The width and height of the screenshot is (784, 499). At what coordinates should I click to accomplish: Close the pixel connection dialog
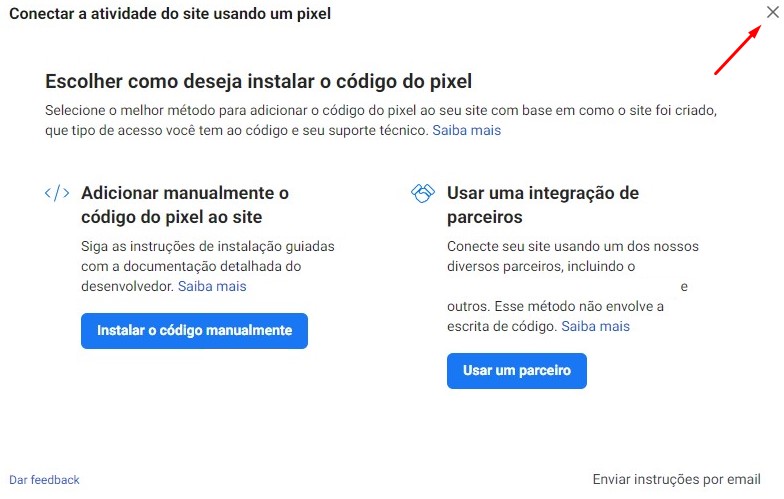click(x=771, y=12)
